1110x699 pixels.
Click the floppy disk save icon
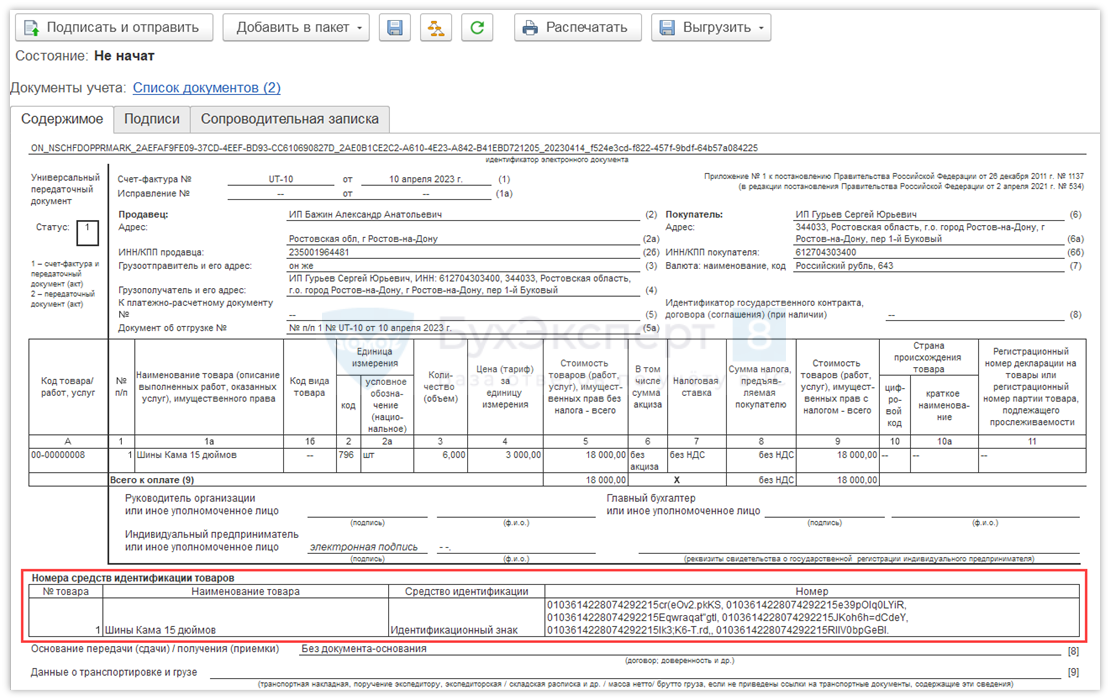[x=395, y=27]
